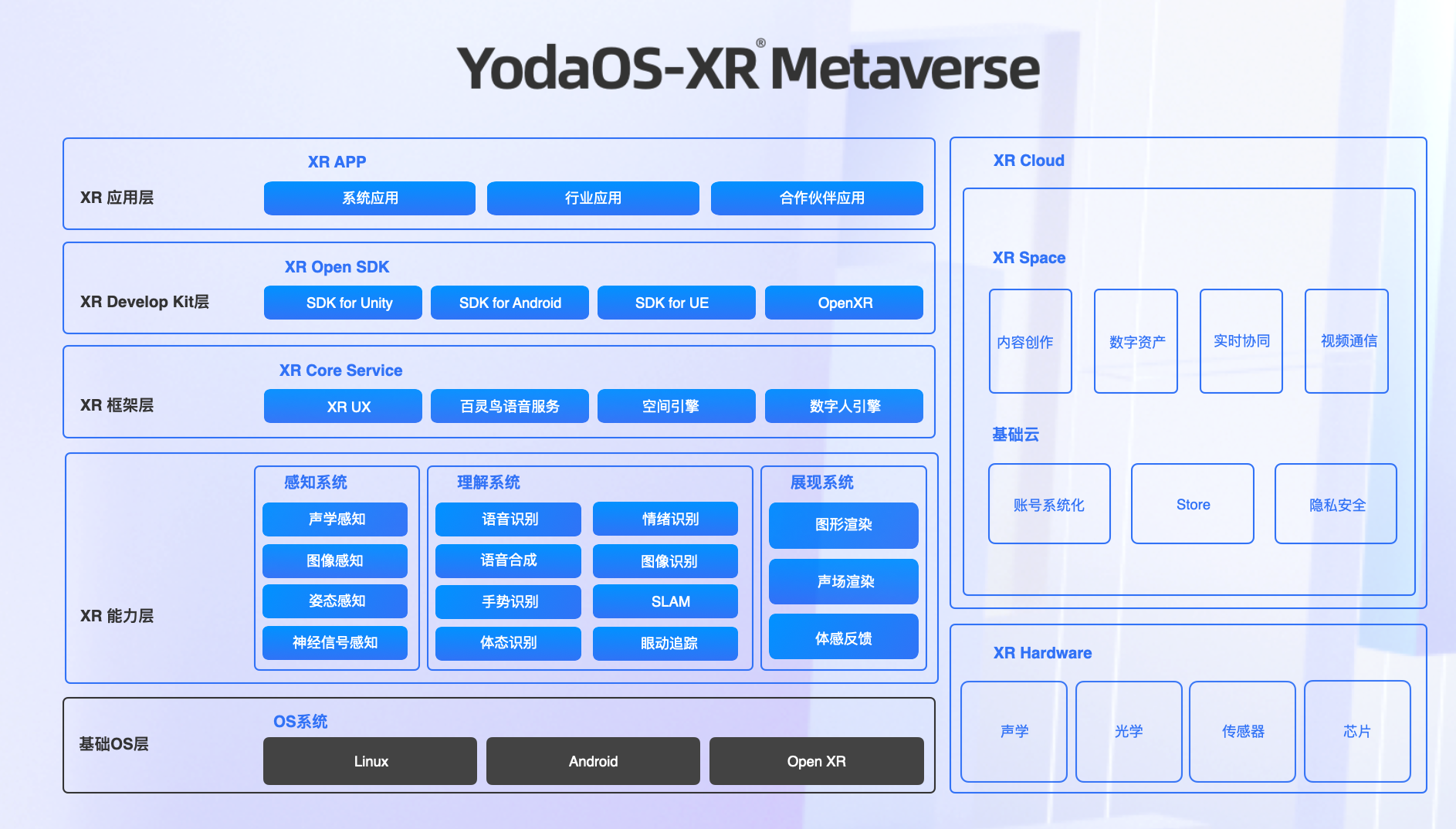Click the dark Linux OS block
Screen dimensions: 1456x829
pos(370,761)
